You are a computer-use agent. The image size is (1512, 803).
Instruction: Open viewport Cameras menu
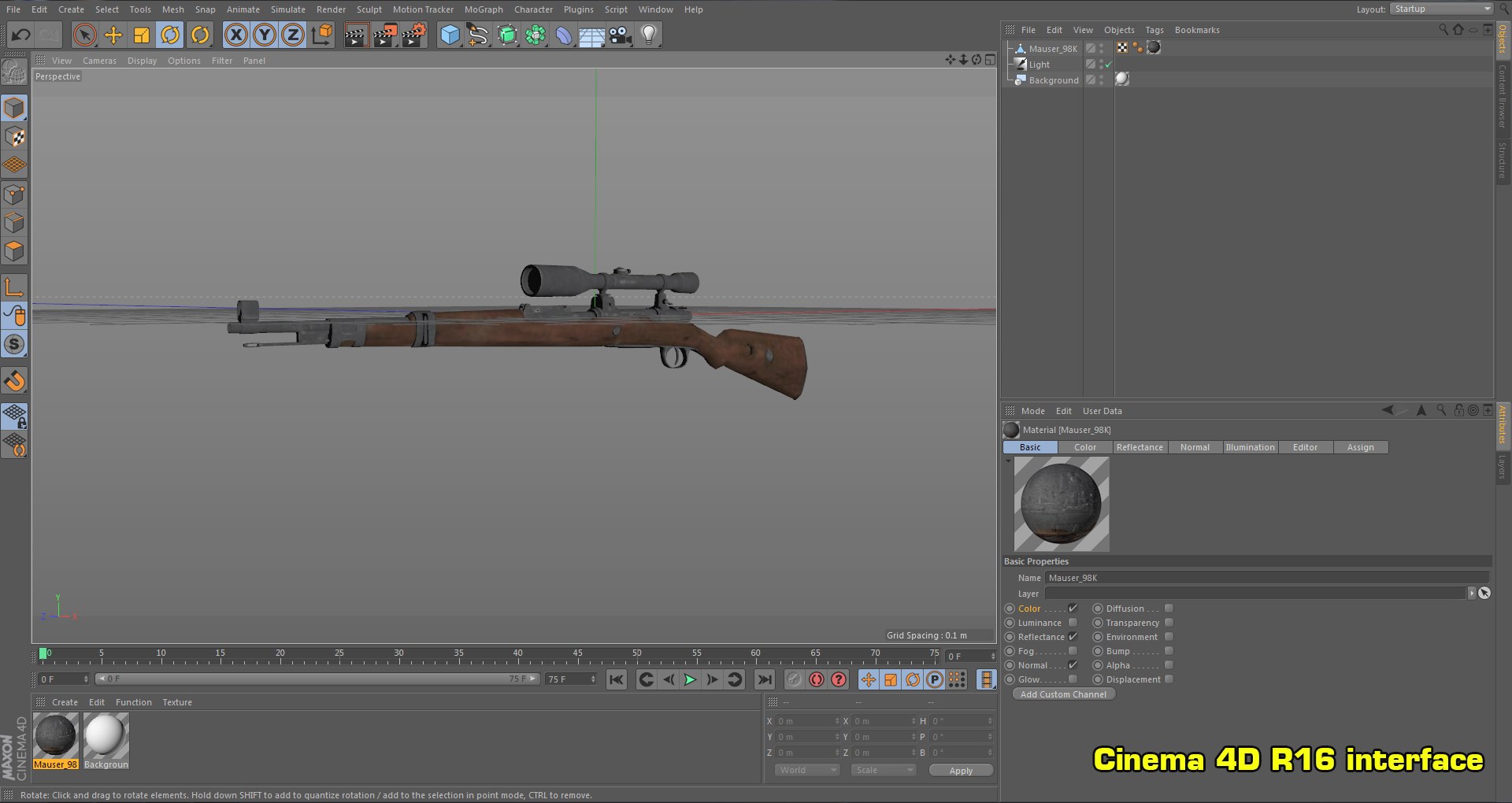pos(99,61)
